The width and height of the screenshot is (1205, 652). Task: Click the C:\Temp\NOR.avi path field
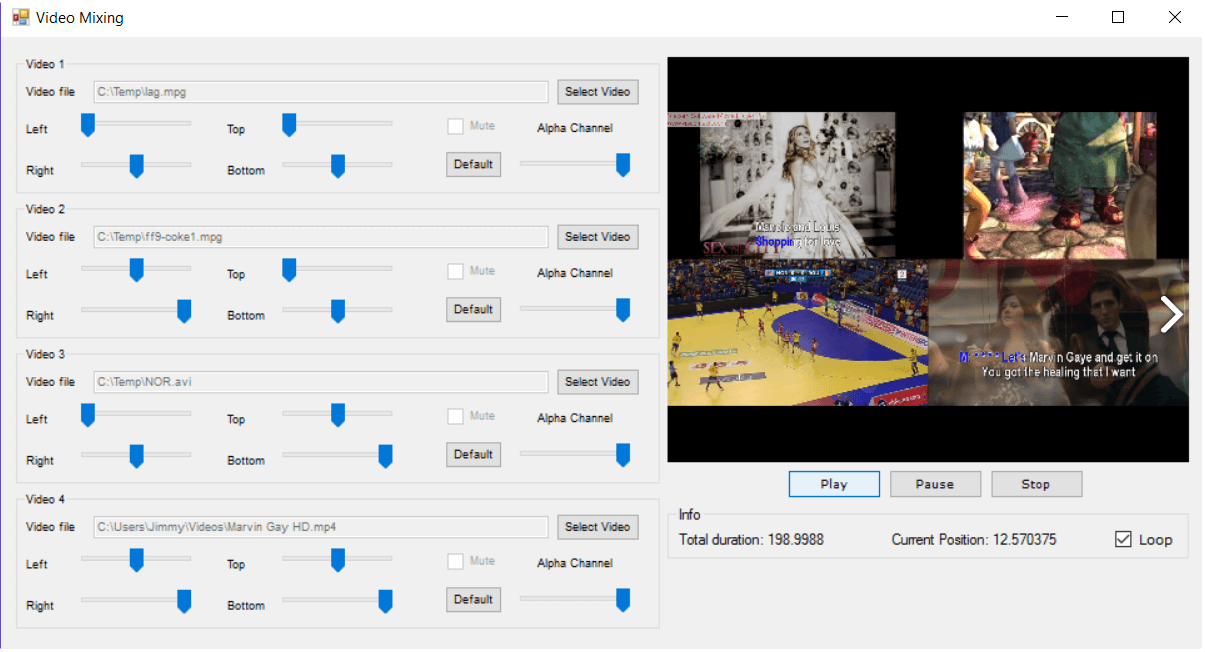click(x=320, y=382)
